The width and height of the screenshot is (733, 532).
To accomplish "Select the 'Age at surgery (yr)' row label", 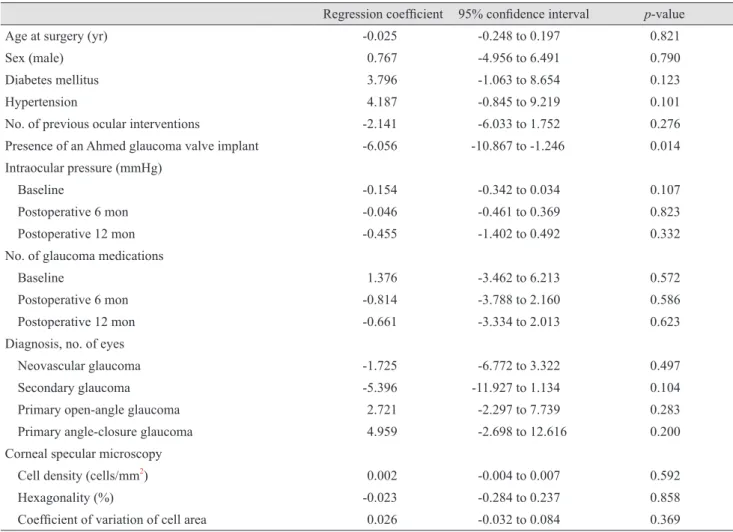I will point(56,36).
